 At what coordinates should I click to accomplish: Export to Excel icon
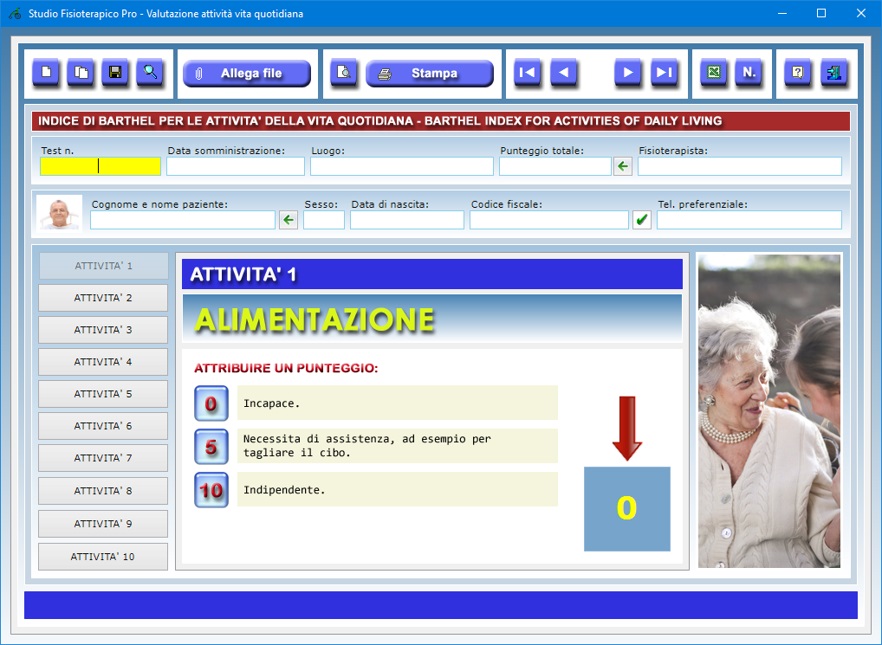click(x=714, y=73)
